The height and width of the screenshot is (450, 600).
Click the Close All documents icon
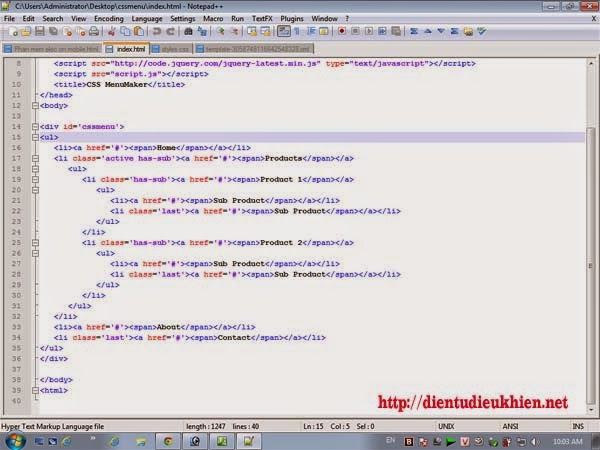pyautogui.click(x=81, y=32)
